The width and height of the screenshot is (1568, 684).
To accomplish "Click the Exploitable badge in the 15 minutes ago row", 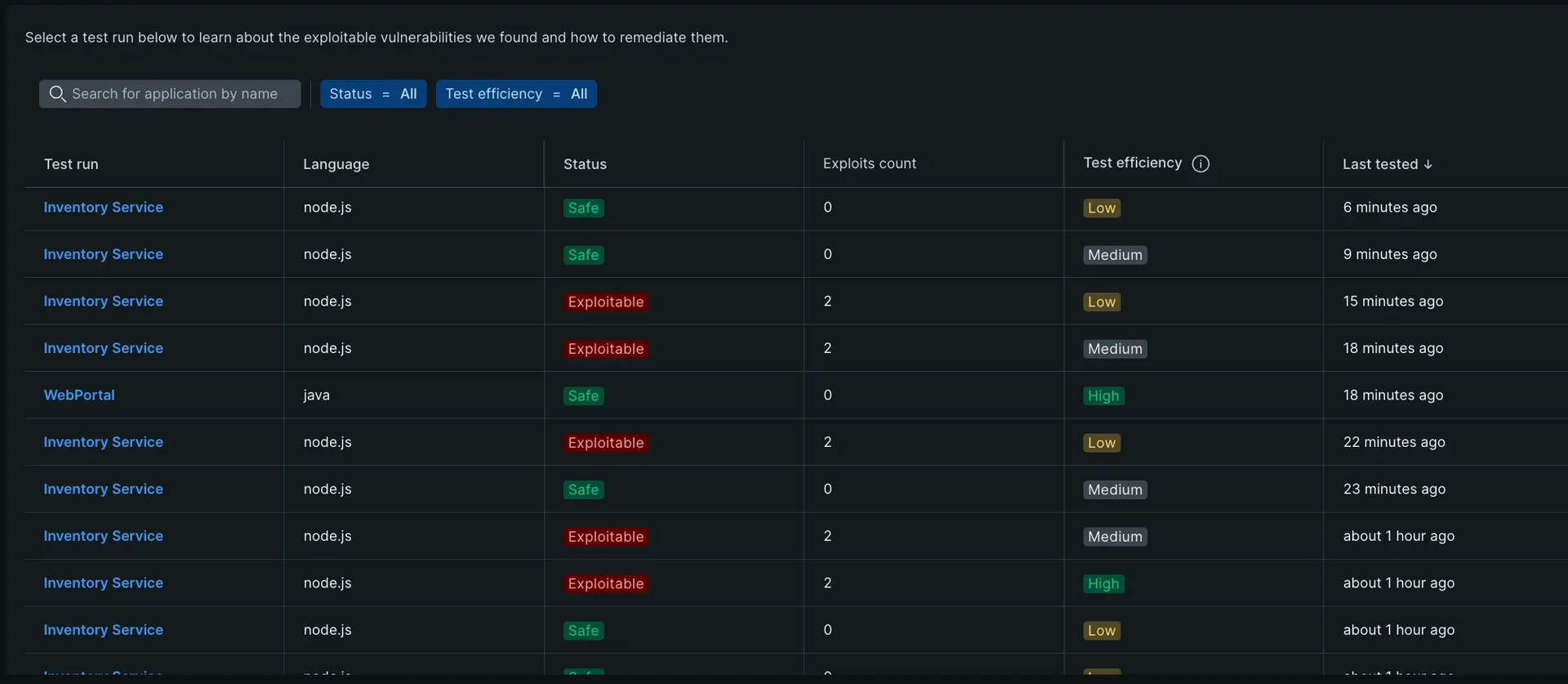I will (x=606, y=302).
